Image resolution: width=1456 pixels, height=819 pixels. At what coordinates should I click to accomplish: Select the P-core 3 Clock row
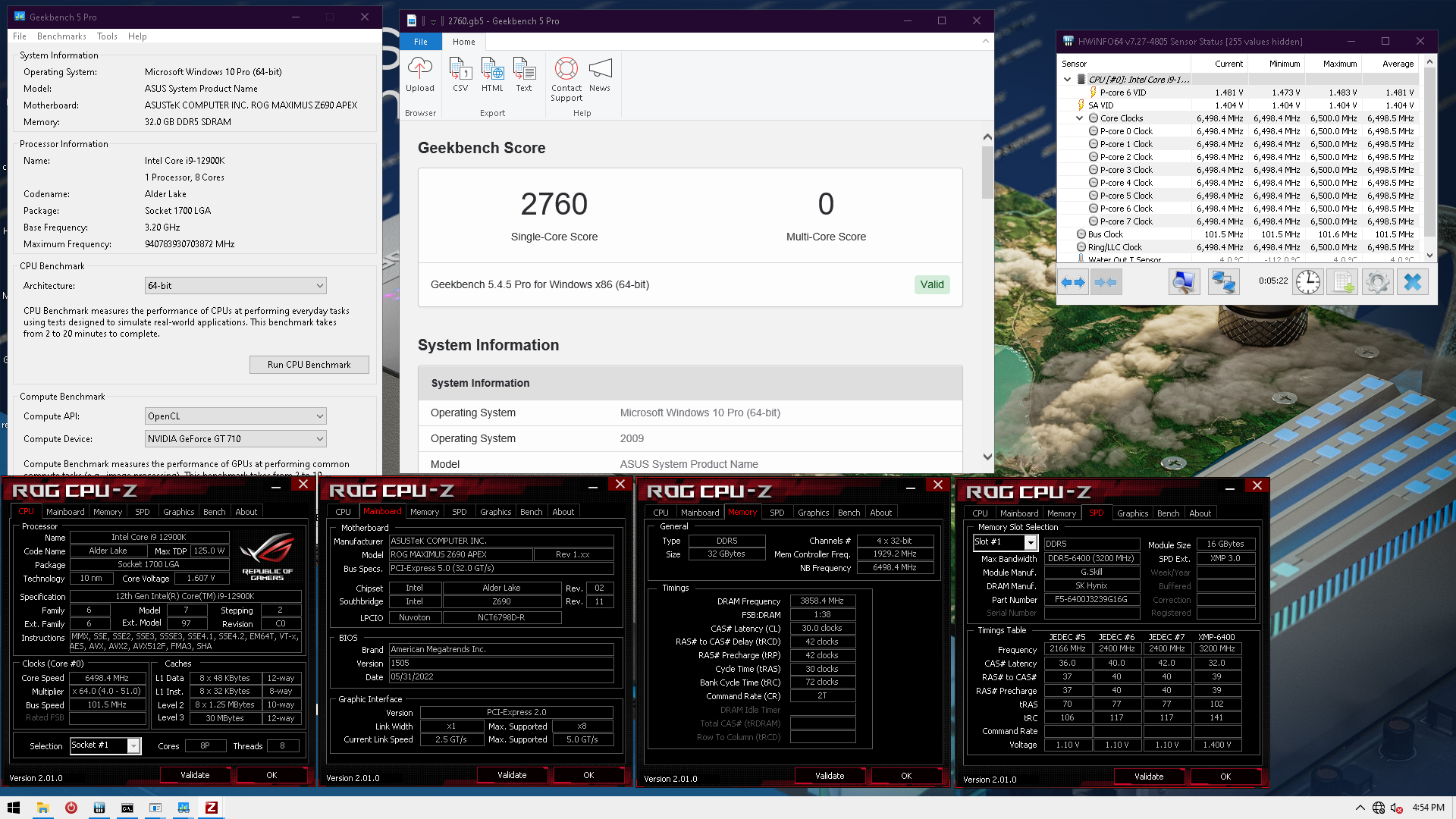[x=1239, y=170]
